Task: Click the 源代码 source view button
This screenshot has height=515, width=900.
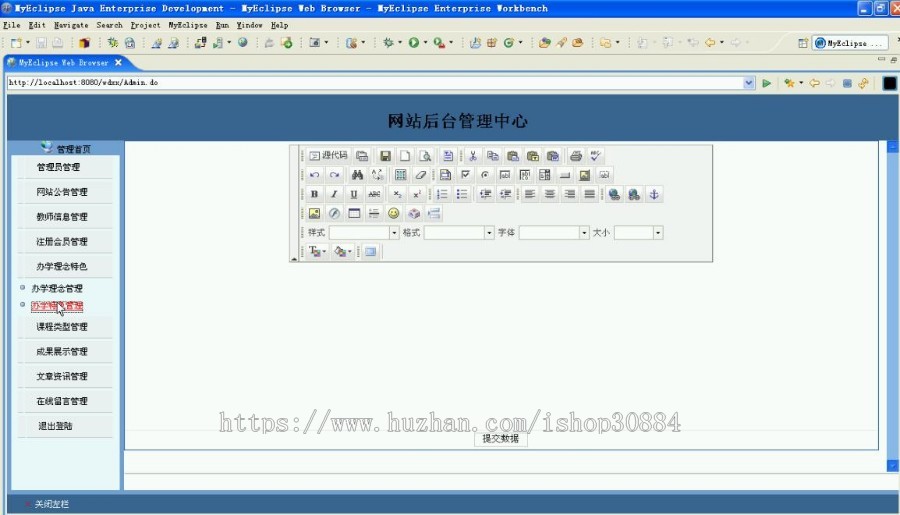Action: click(x=329, y=156)
